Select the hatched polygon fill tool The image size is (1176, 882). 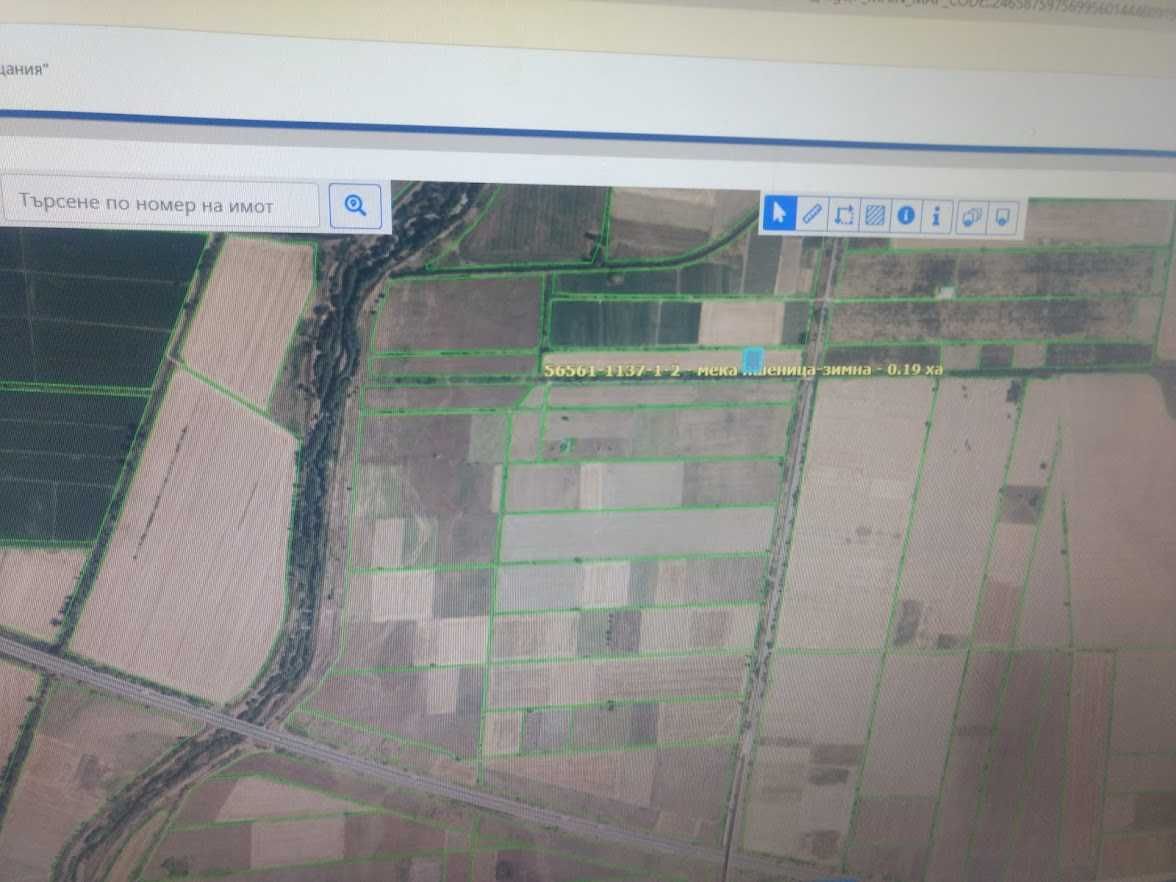(x=874, y=216)
